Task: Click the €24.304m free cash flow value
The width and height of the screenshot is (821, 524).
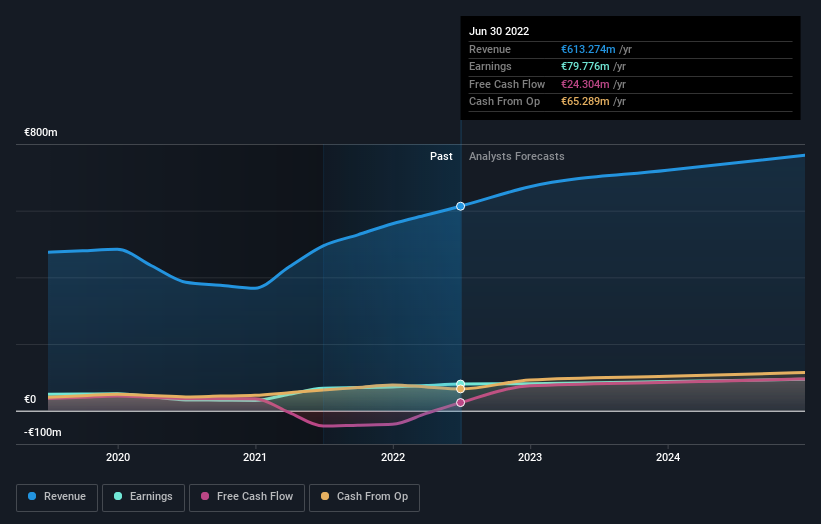Action: [585, 84]
